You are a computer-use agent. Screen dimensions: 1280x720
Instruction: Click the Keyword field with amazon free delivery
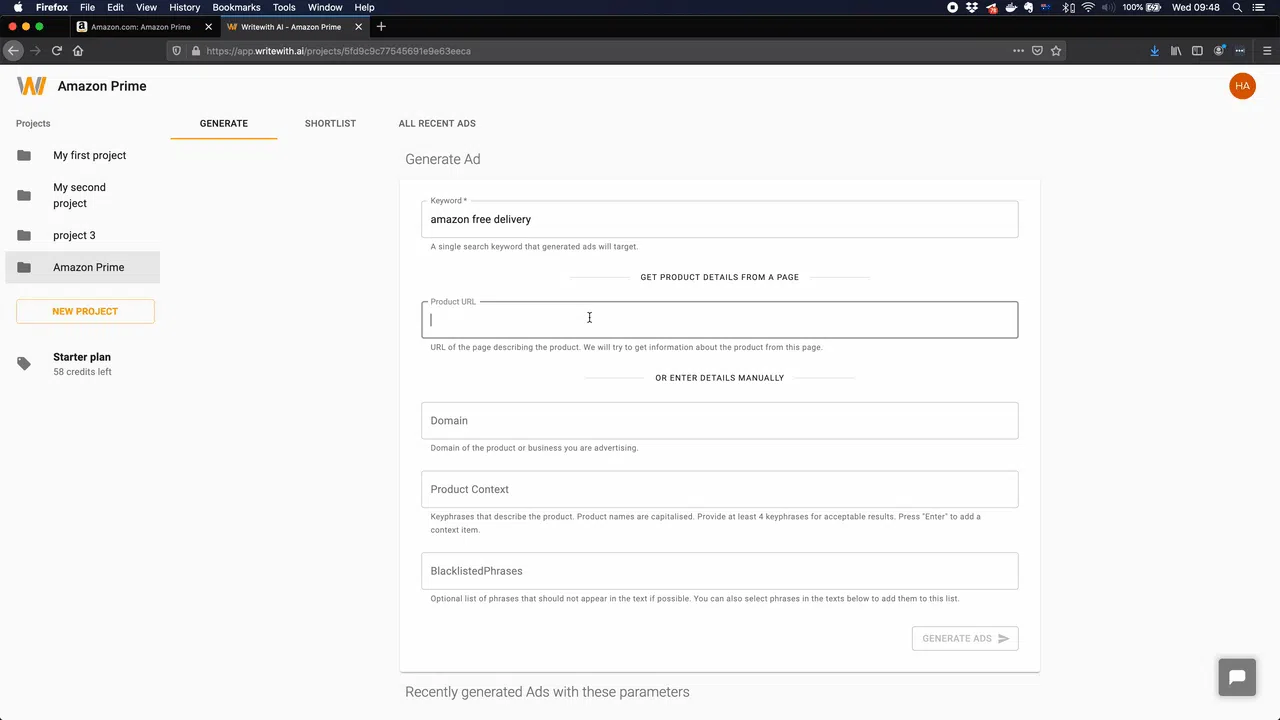tap(720, 219)
